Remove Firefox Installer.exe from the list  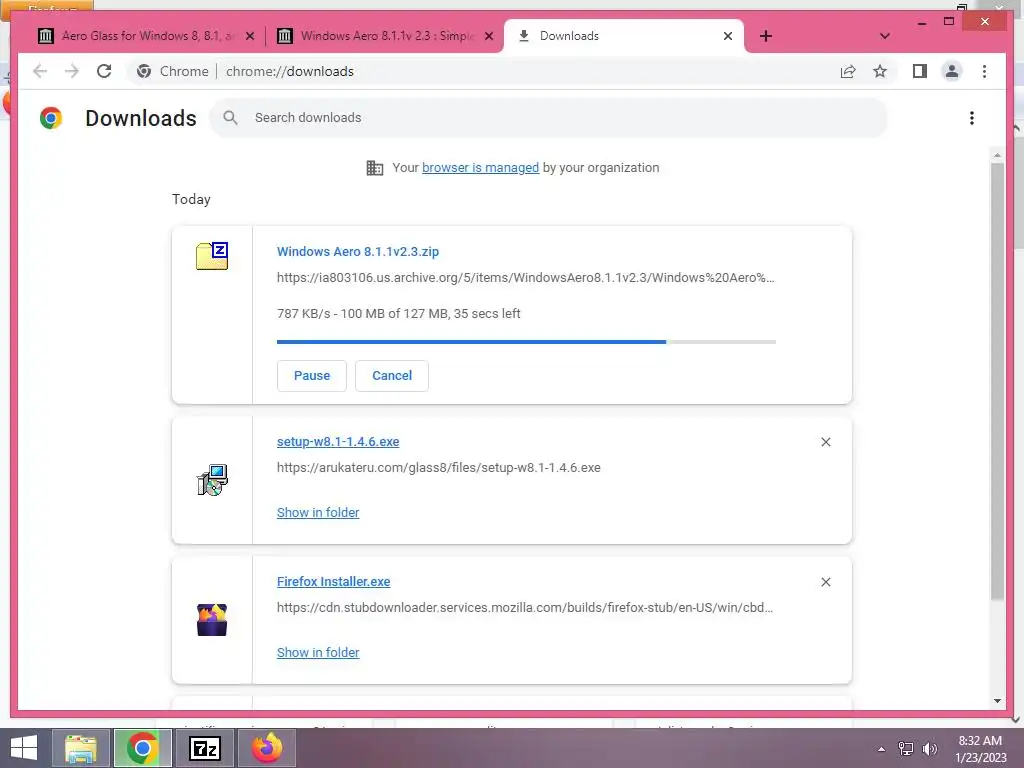coord(825,582)
